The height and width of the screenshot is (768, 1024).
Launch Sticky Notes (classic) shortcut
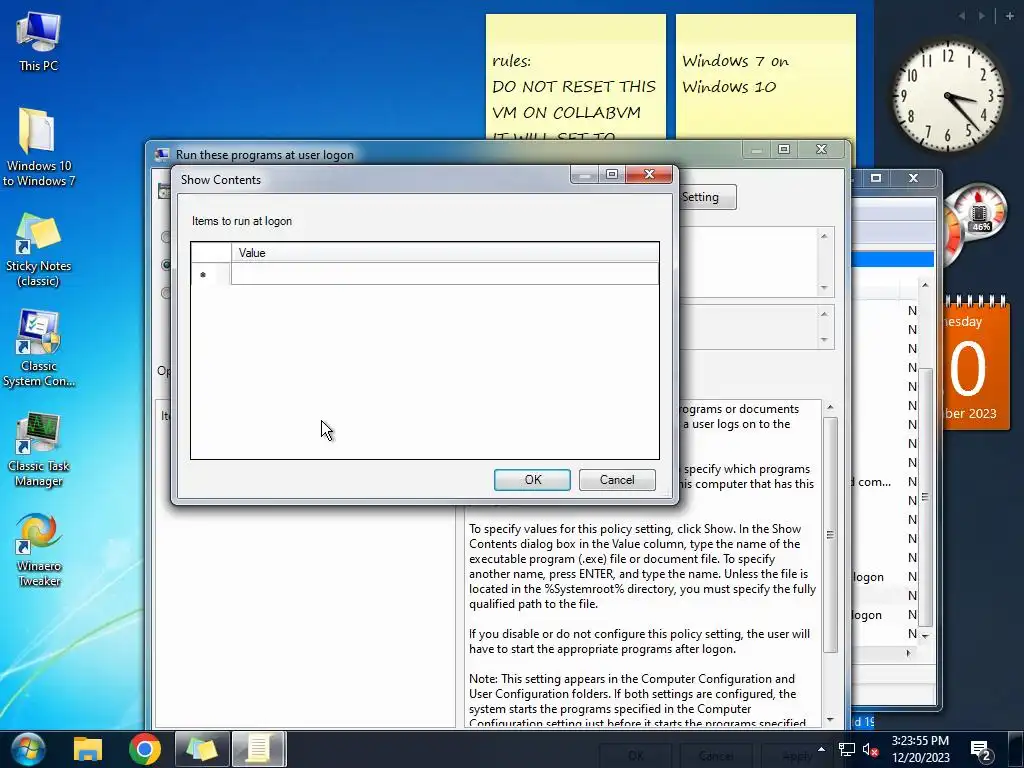tap(38, 249)
